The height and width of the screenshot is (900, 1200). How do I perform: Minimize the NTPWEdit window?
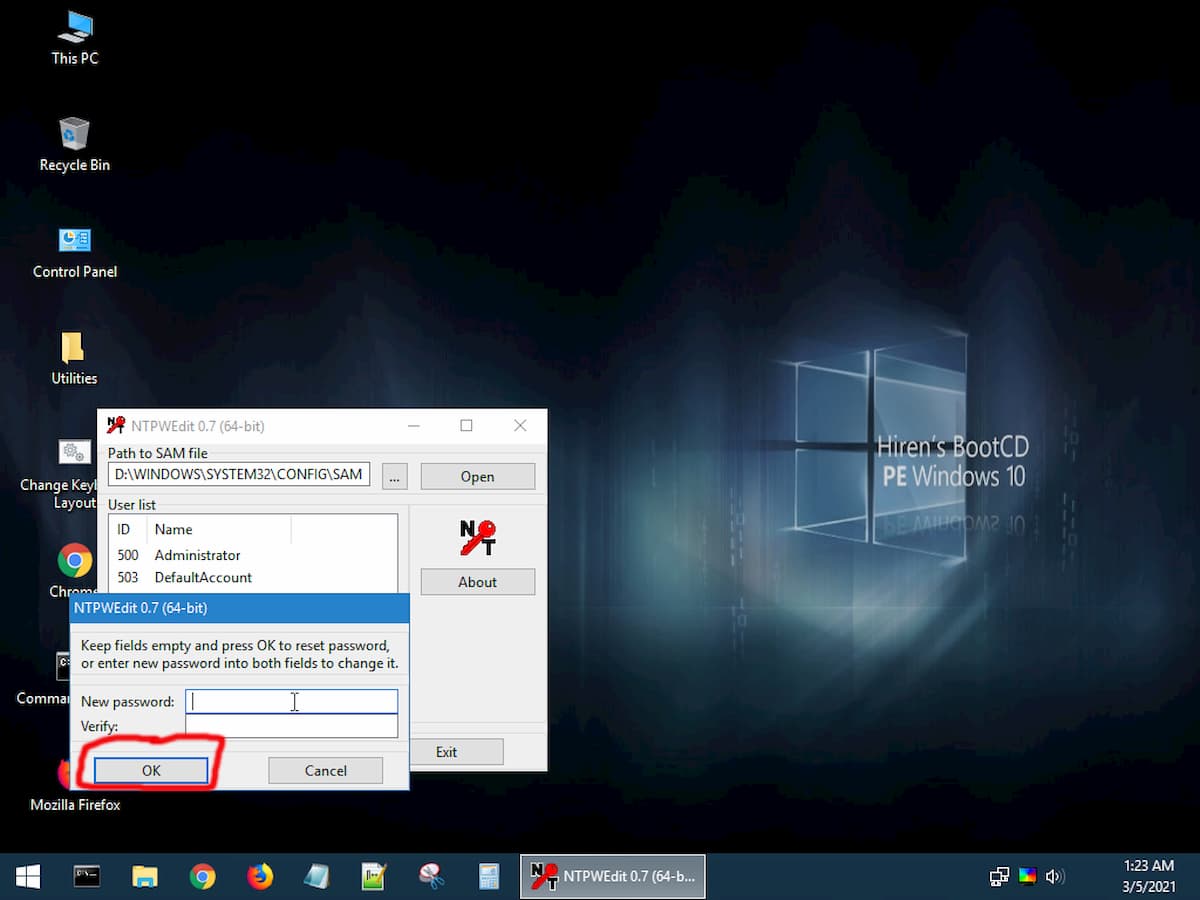pos(414,426)
